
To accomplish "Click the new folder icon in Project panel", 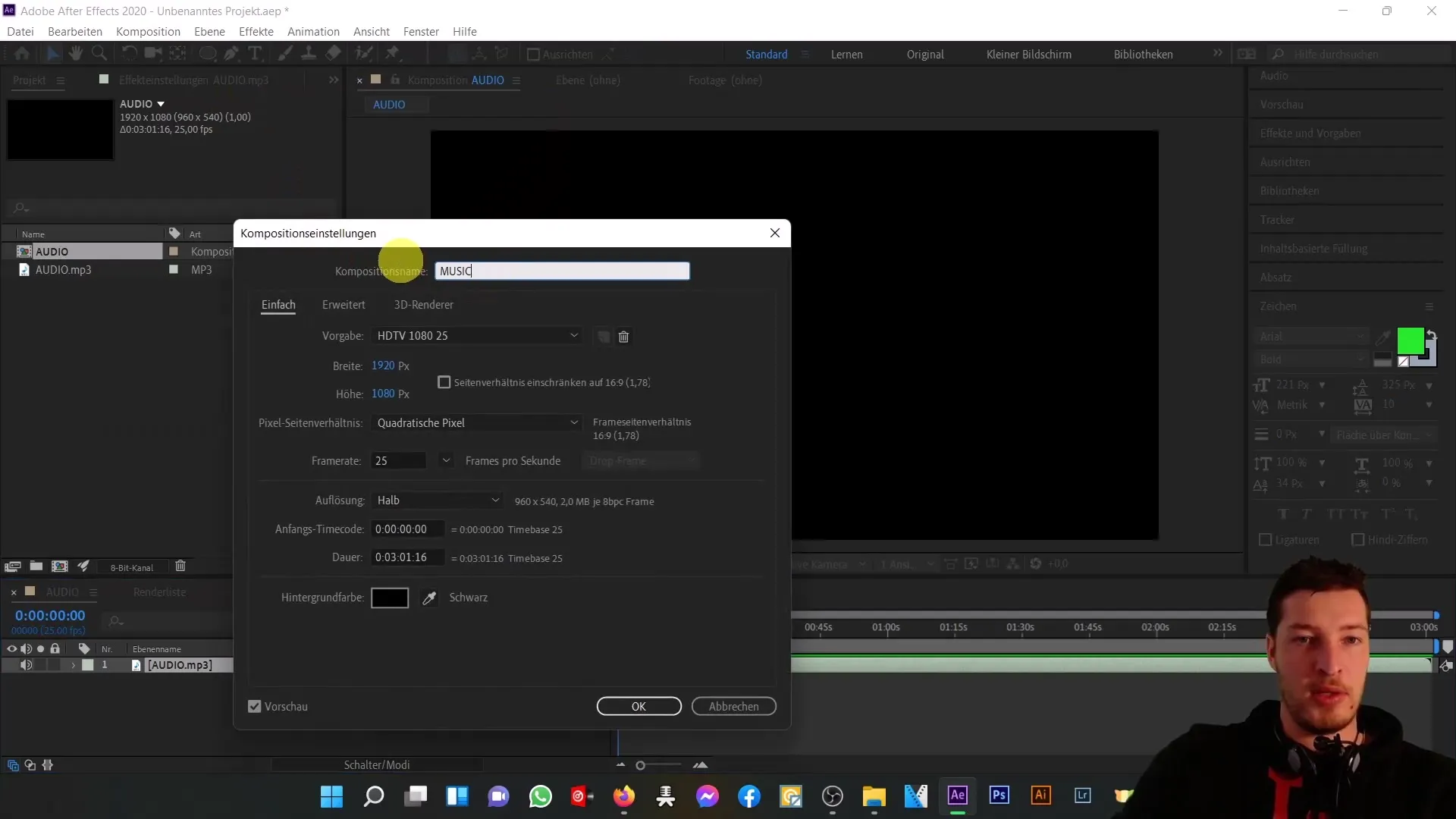I will [x=36, y=566].
